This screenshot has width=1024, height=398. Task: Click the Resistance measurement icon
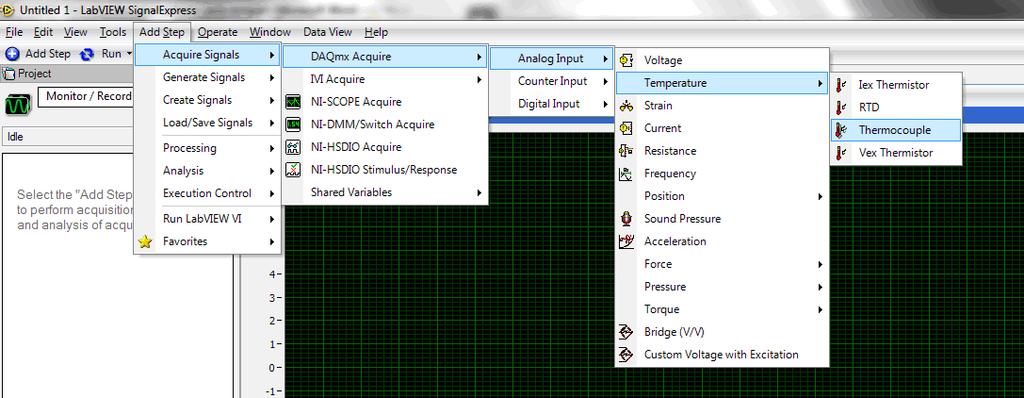pos(626,151)
